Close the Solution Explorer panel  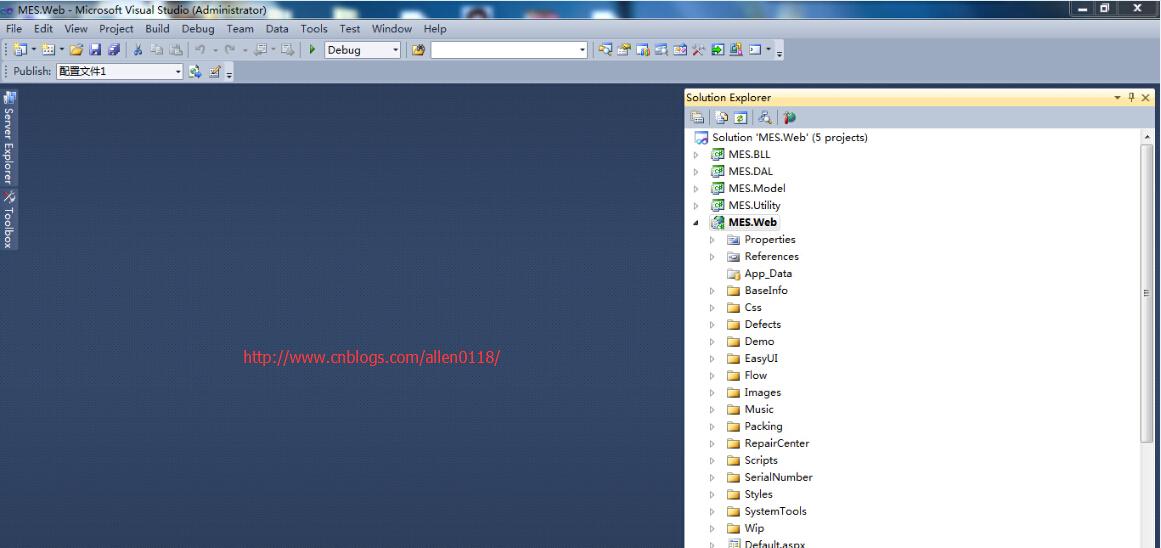click(1145, 97)
